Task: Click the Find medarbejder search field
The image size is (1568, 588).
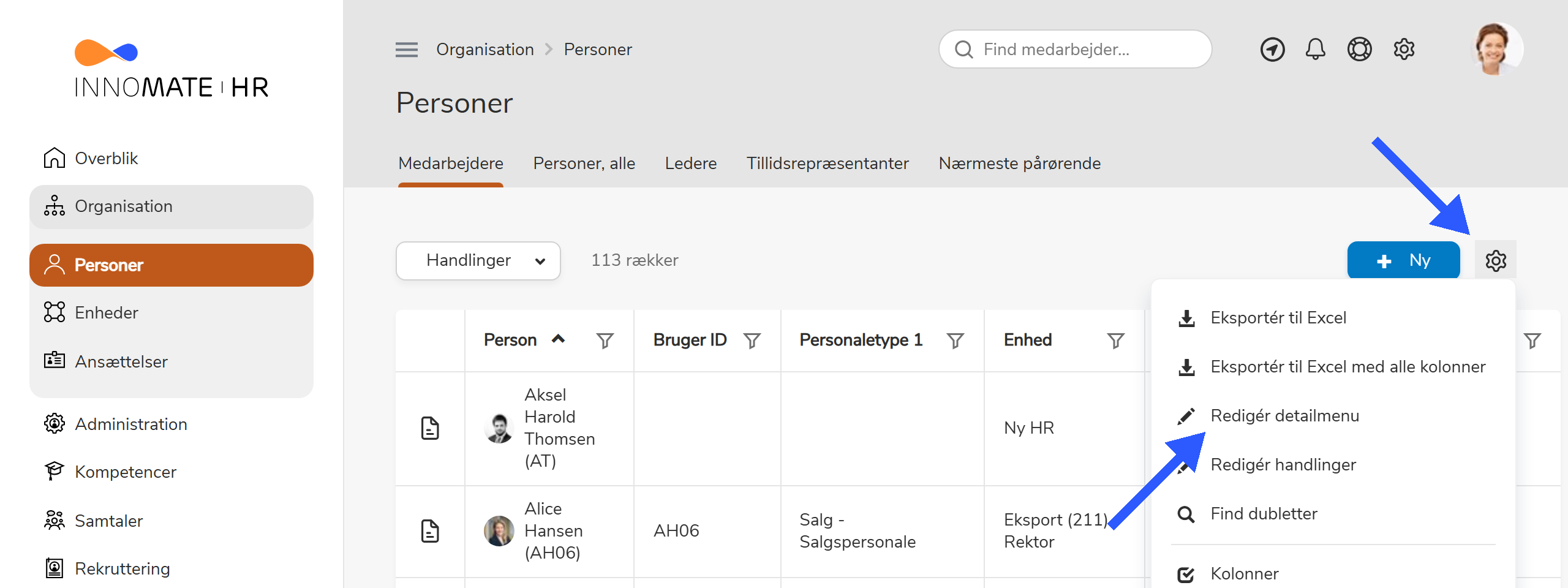Action: click(1075, 49)
